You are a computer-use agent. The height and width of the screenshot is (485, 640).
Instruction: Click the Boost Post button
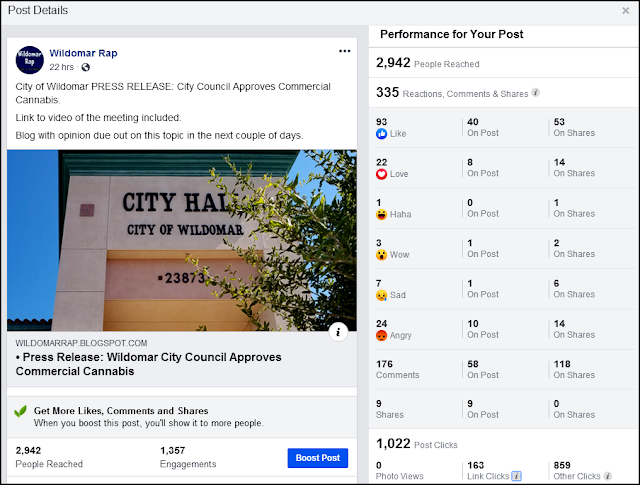pos(318,458)
